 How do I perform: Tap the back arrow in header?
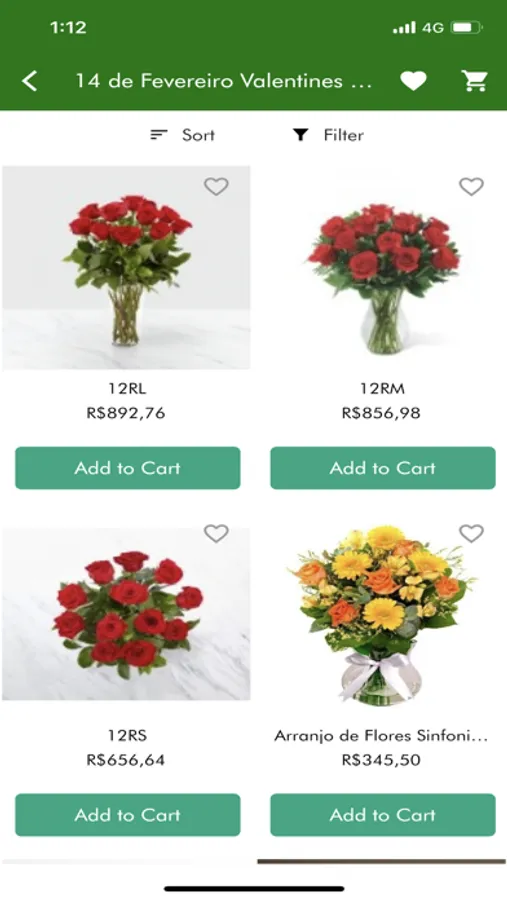(30, 81)
